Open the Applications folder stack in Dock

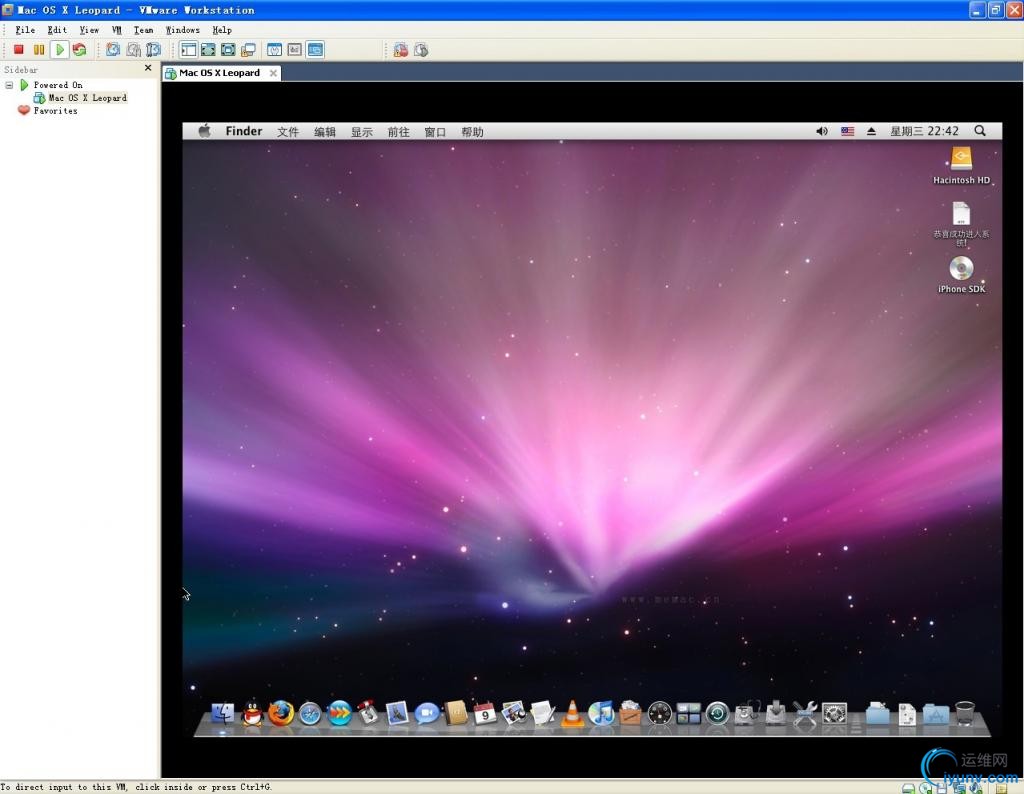[x=936, y=714]
